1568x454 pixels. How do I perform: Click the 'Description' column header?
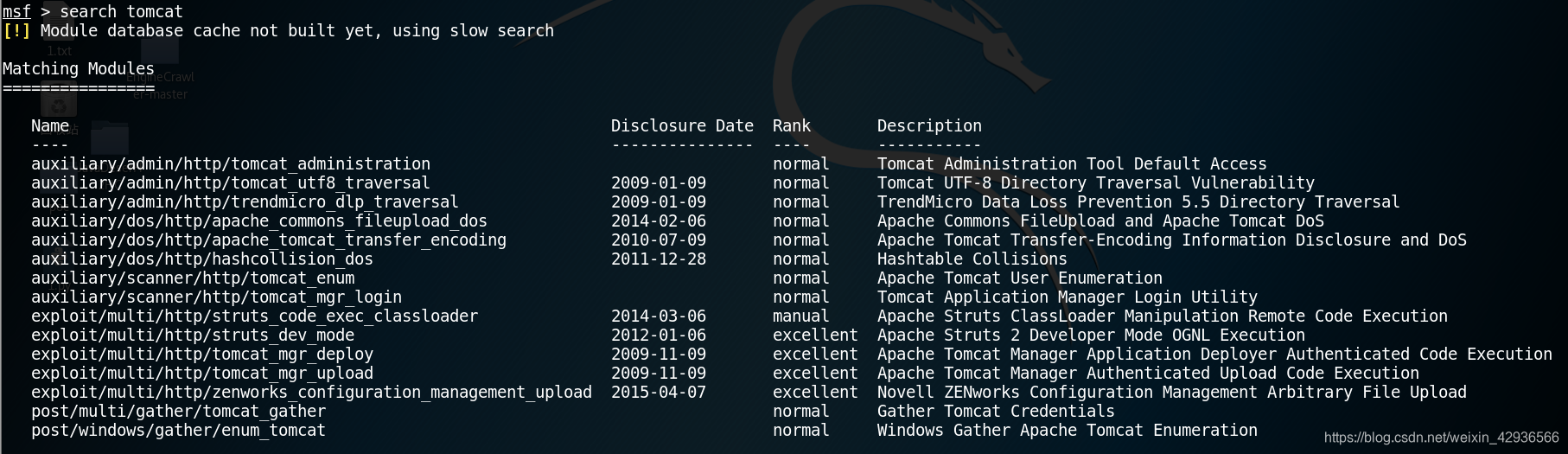929,126
